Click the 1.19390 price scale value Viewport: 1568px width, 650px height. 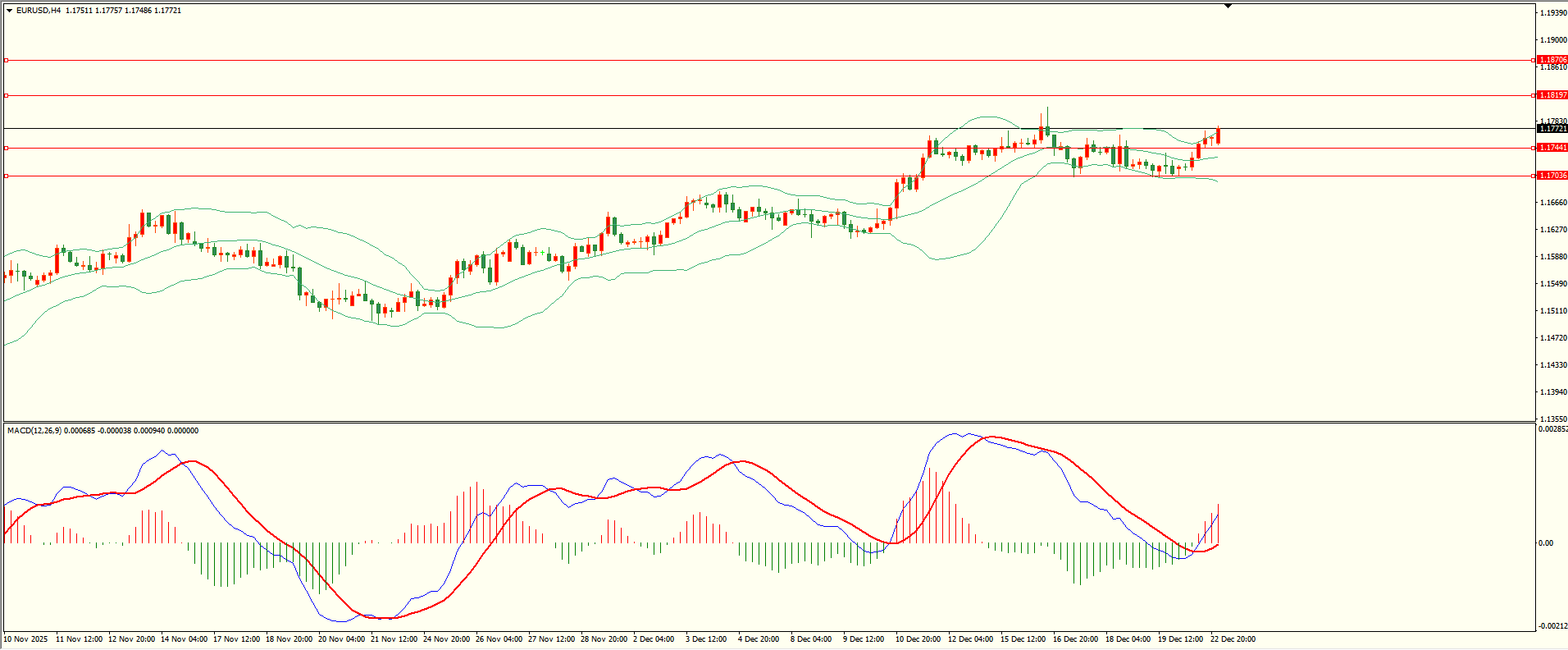(x=1552, y=13)
